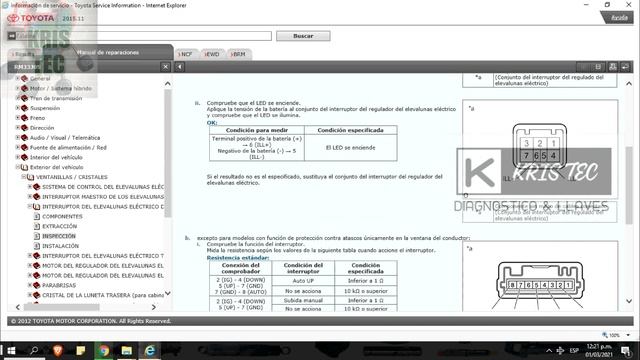Open Google Chrome from taskbar
This screenshot has height=360, width=640.
104,351
